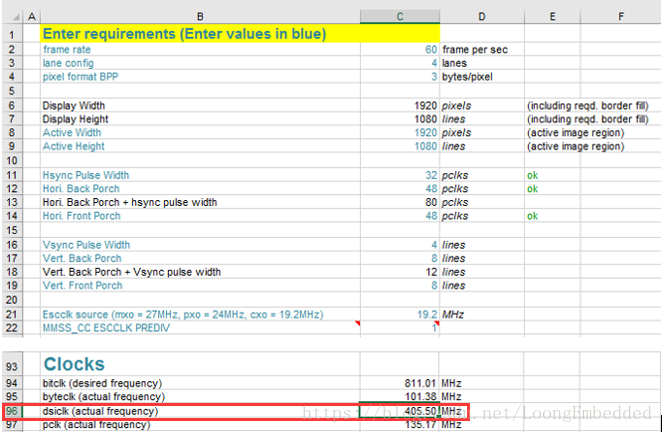Select 'Active Width' label cell
663x433 pixels.
click(x=200, y=132)
